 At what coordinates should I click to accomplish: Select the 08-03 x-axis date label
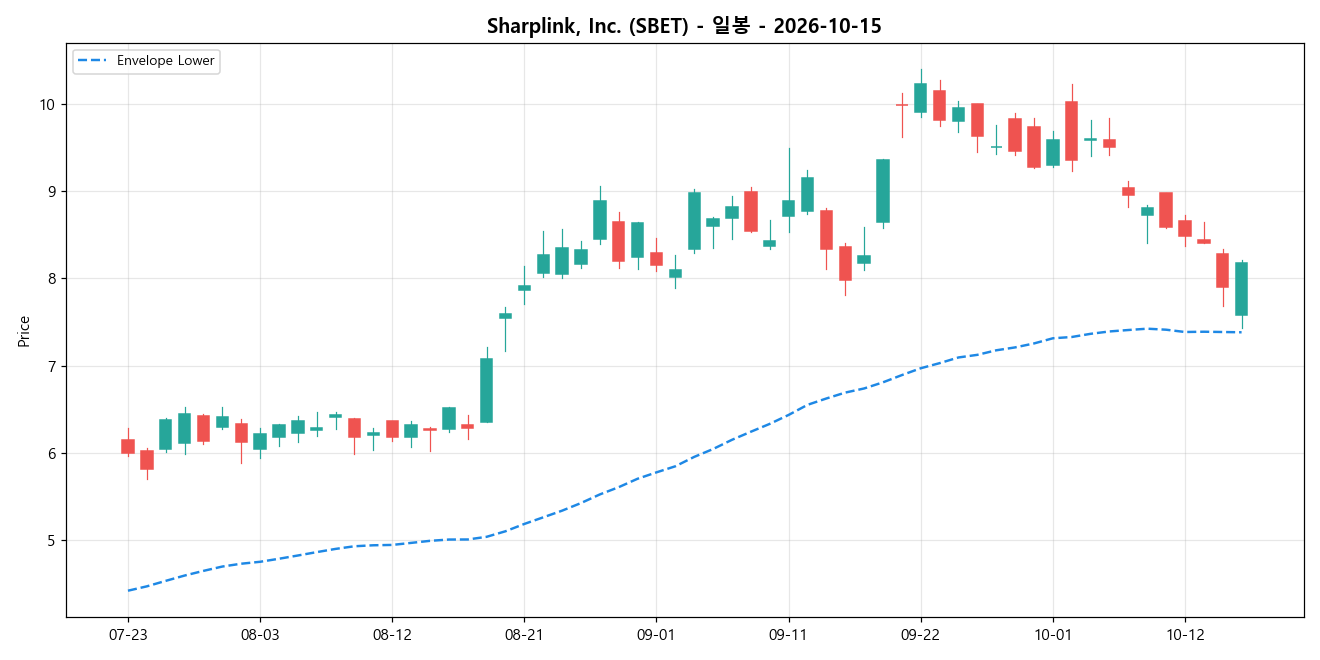(260, 635)
